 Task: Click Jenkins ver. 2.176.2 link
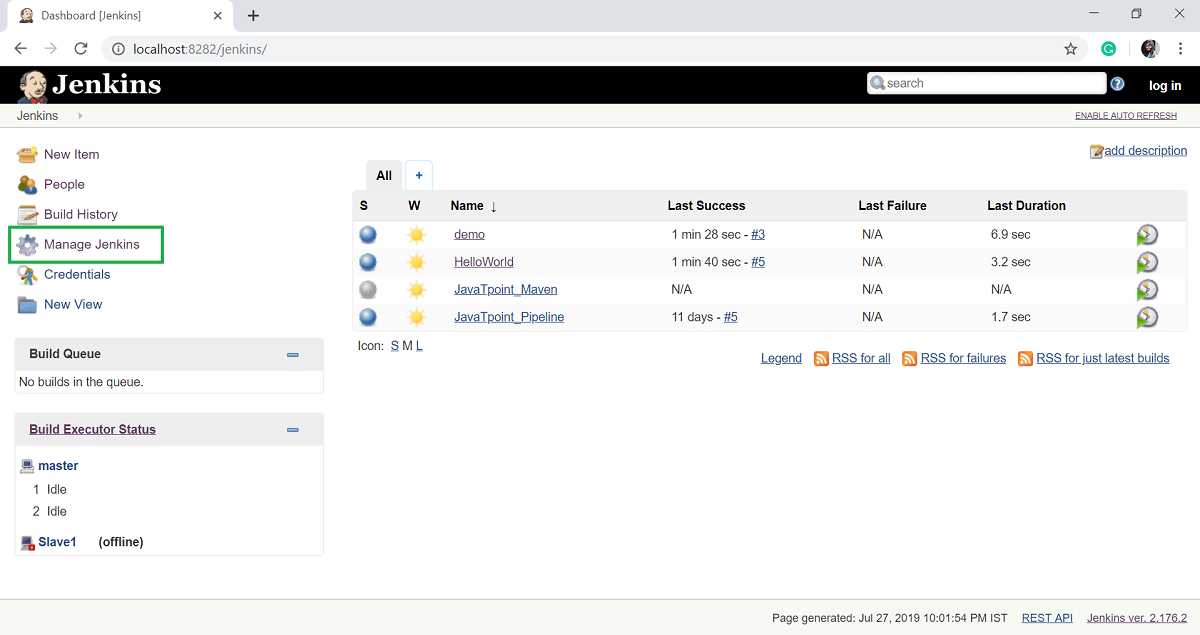(1137, 618)
